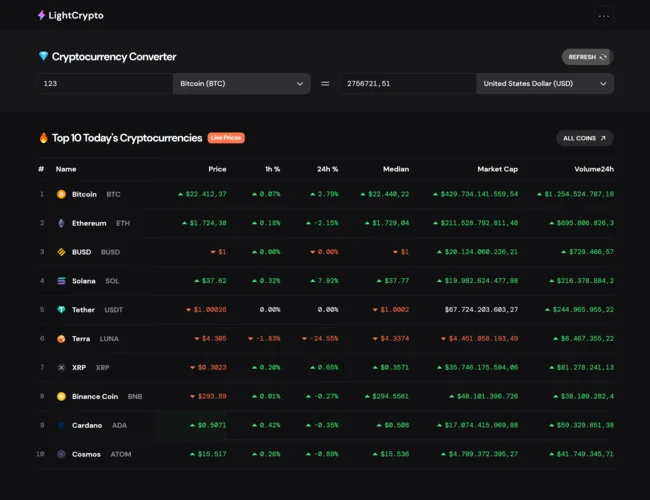Sort by the Median column header
Viewport: 650px width, 500px height.
(396, 169)
